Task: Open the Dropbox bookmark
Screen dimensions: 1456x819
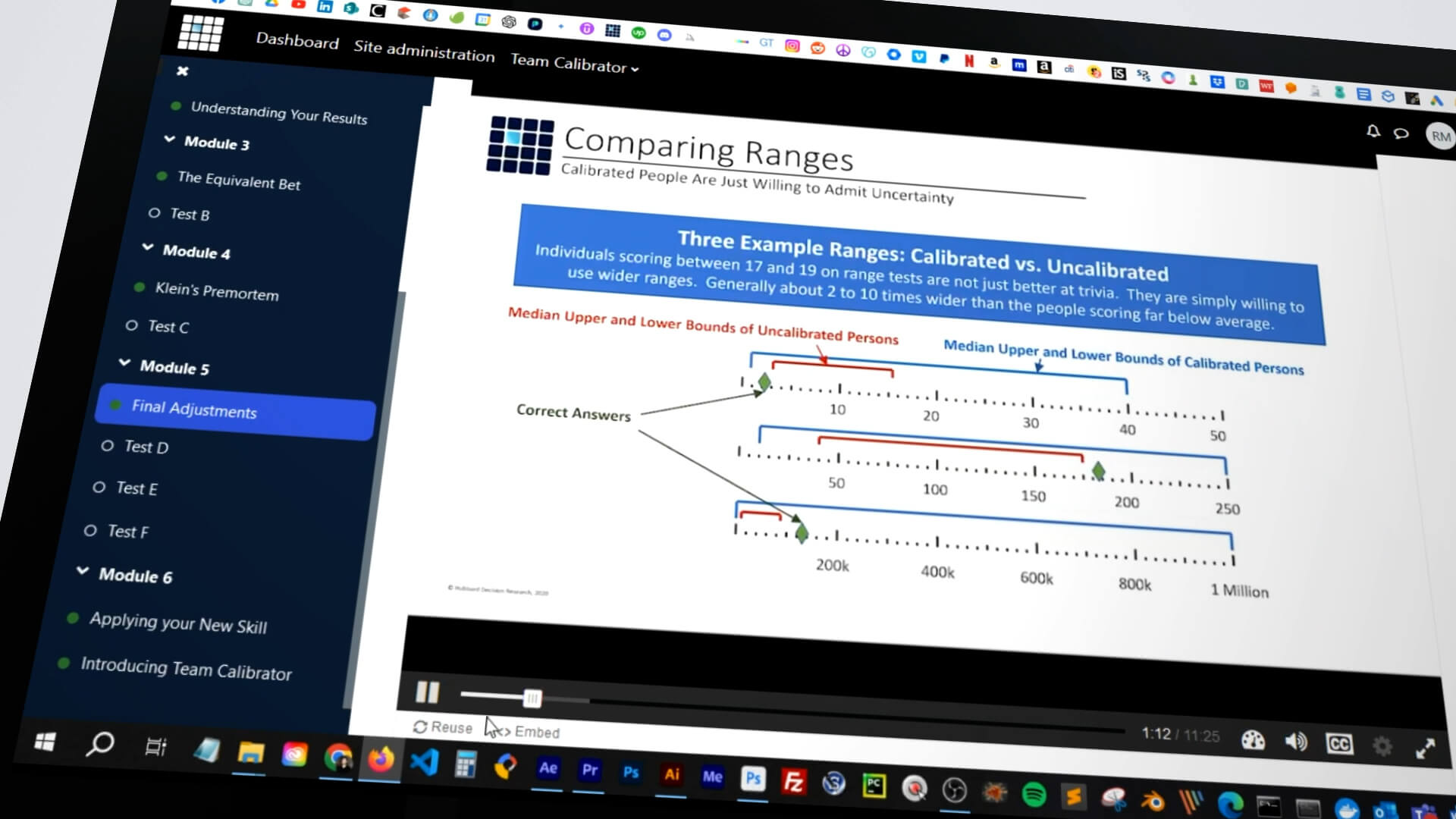Action: click(x=1216, y=82)
